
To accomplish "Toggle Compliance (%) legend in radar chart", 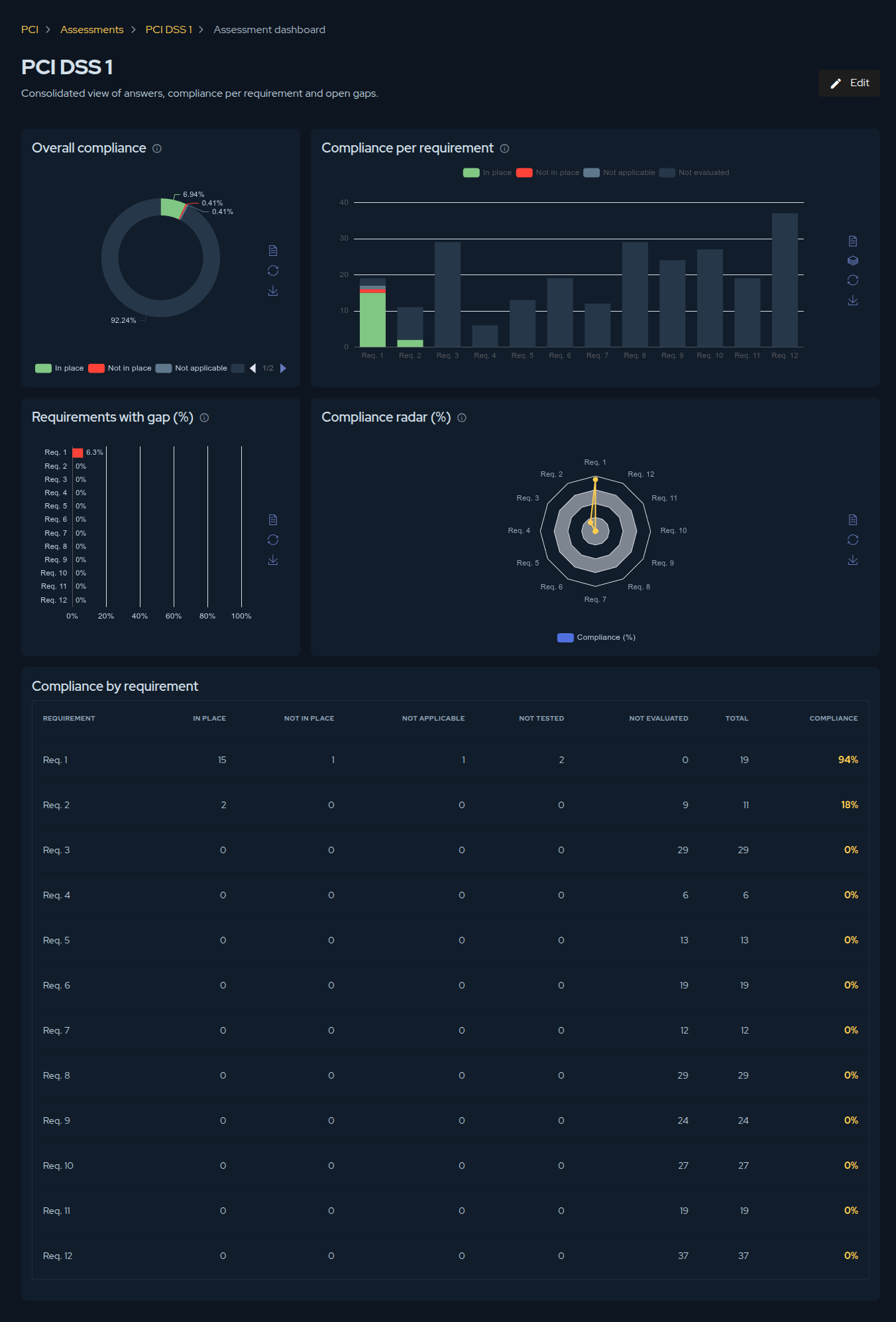I will 596,637.
